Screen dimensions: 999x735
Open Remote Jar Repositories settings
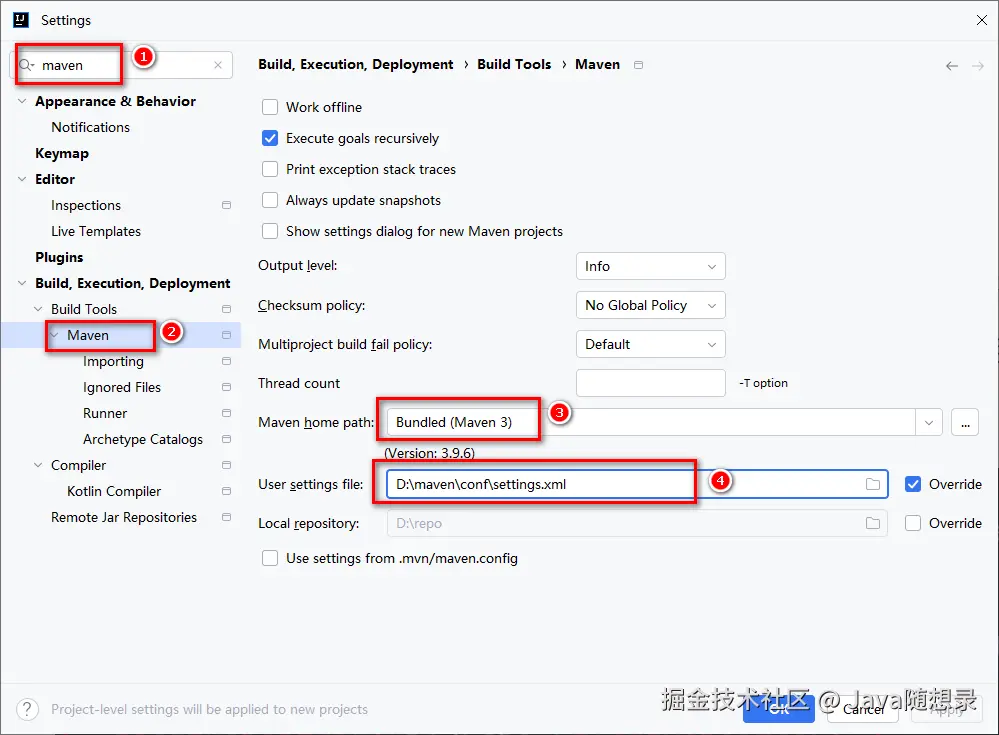coord(124,517)
